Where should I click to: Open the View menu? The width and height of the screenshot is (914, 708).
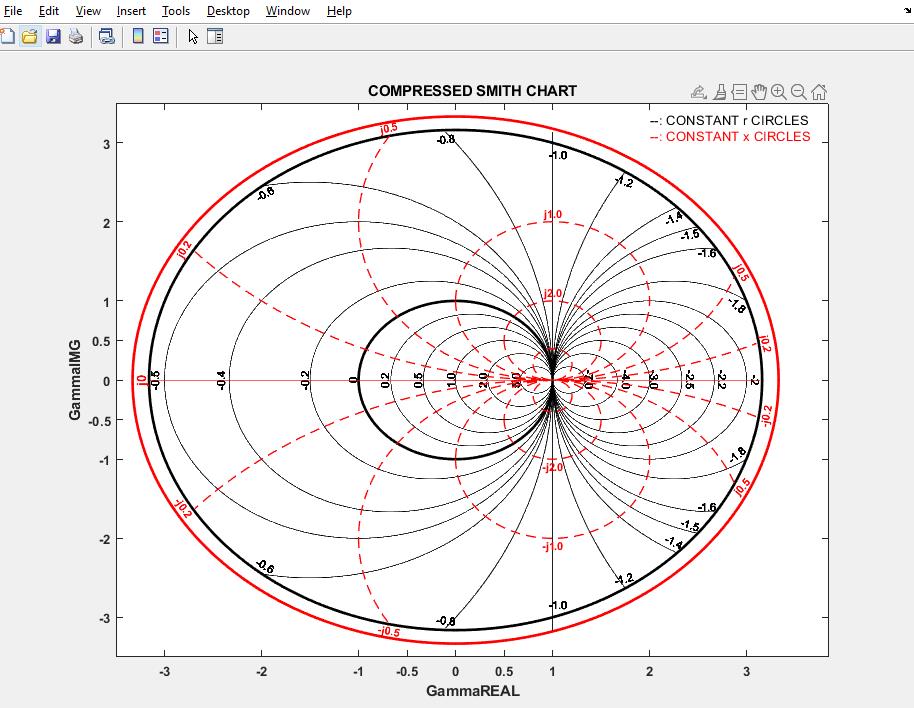[x=88, y=11]
